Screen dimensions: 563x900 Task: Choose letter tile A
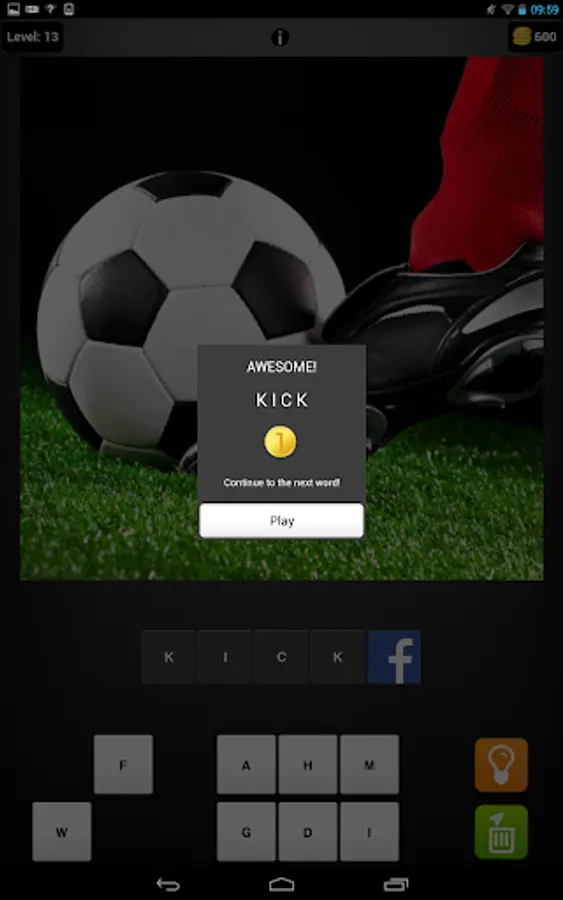click(x=246, y=765)
